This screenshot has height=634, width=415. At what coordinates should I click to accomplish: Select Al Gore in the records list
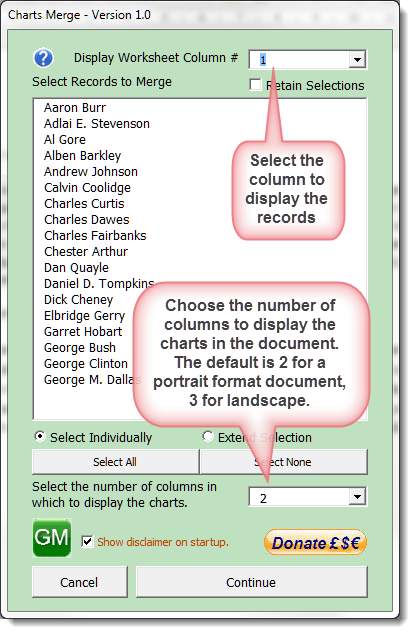(65, 139)
